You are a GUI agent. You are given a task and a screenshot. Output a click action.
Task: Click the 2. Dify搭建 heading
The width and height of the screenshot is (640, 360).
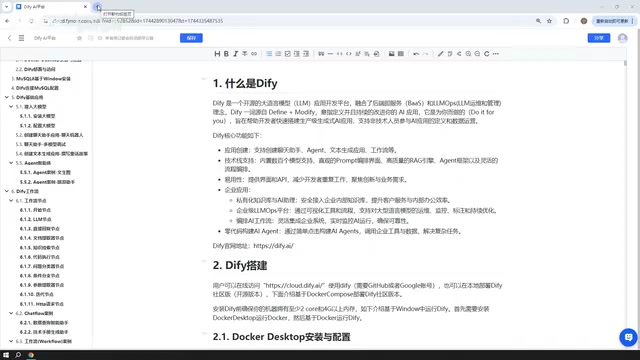pos(240,266)
